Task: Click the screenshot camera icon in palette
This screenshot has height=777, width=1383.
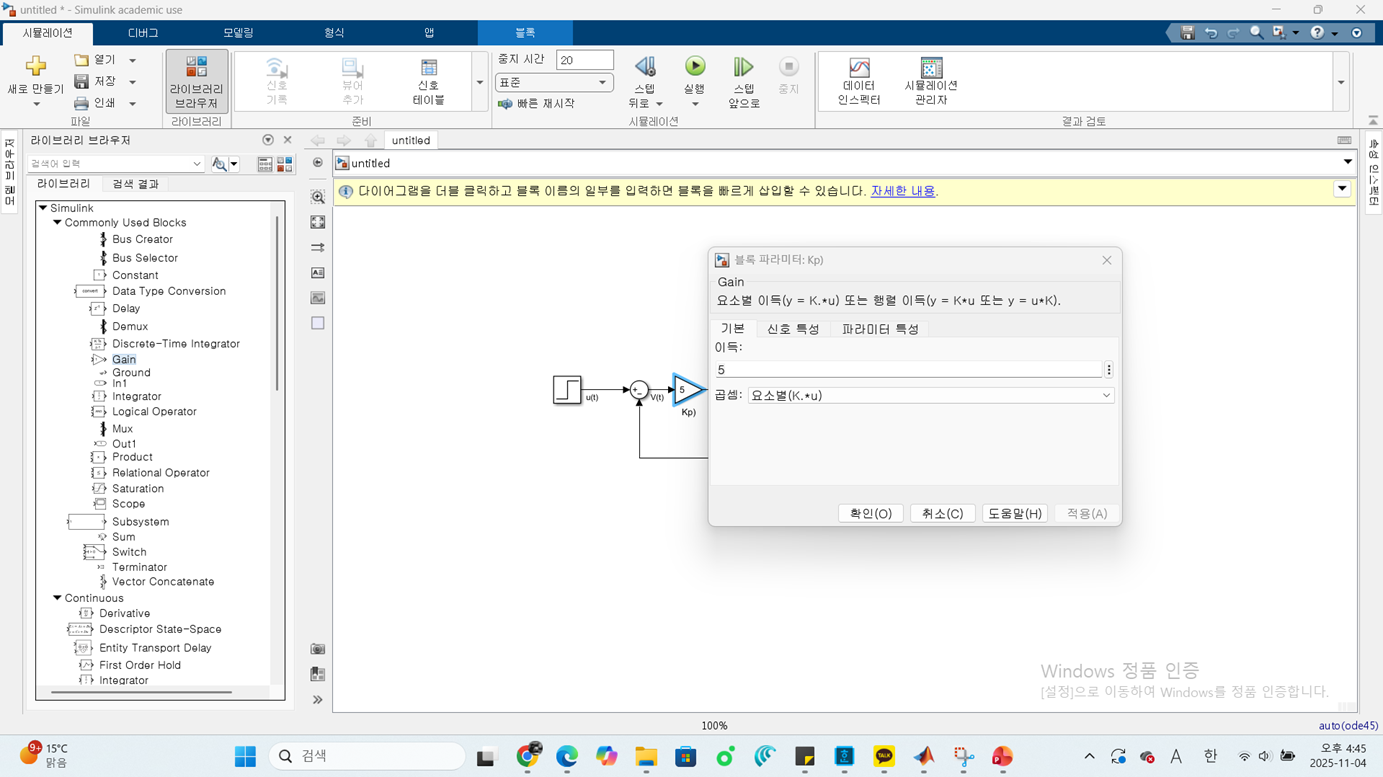Action: tap(318, 649)
